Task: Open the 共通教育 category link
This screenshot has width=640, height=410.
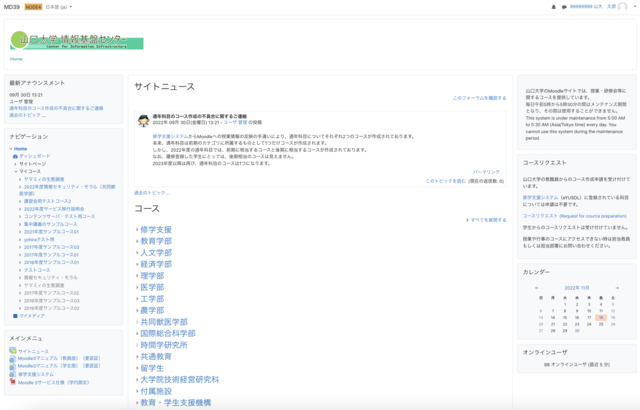Action: (x=156, y=357)
